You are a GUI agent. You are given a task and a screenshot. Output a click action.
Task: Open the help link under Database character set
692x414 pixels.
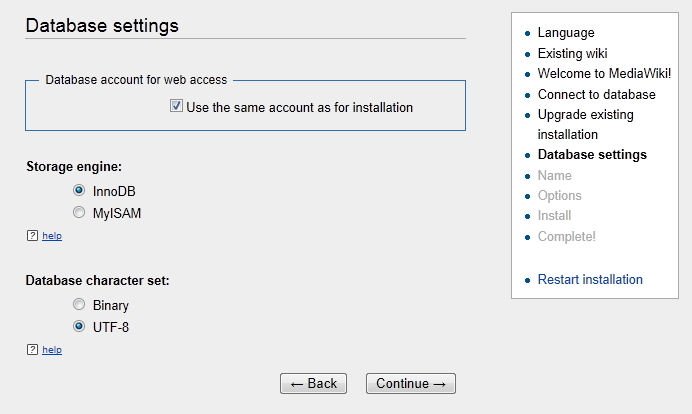(52, 350)
